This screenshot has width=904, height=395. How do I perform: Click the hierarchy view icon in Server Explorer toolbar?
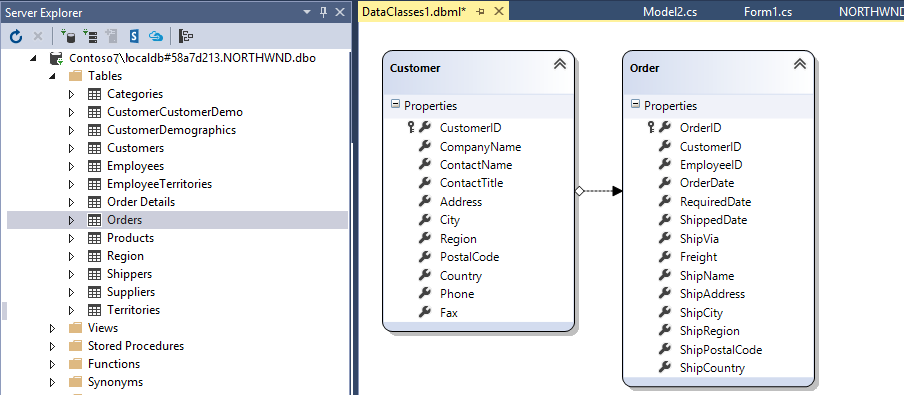click(x=186, y=37)
